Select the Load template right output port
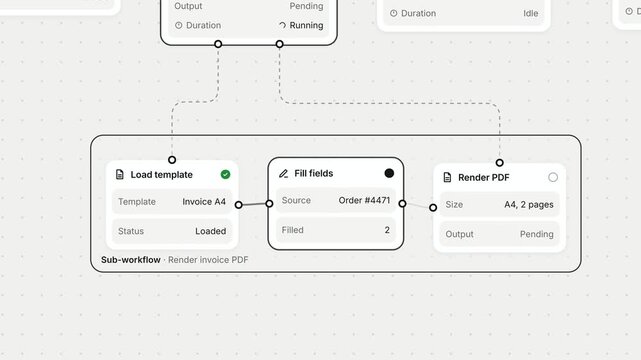641x360 pixels. [x=239, y=205]
